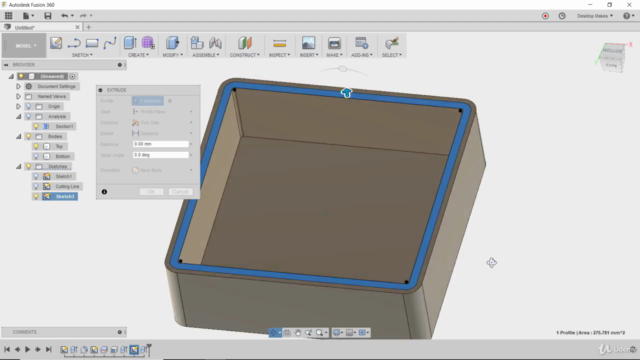Open the Operation New Body dropdown
This screenshot has width=640, height=360.
coord(162,170)
